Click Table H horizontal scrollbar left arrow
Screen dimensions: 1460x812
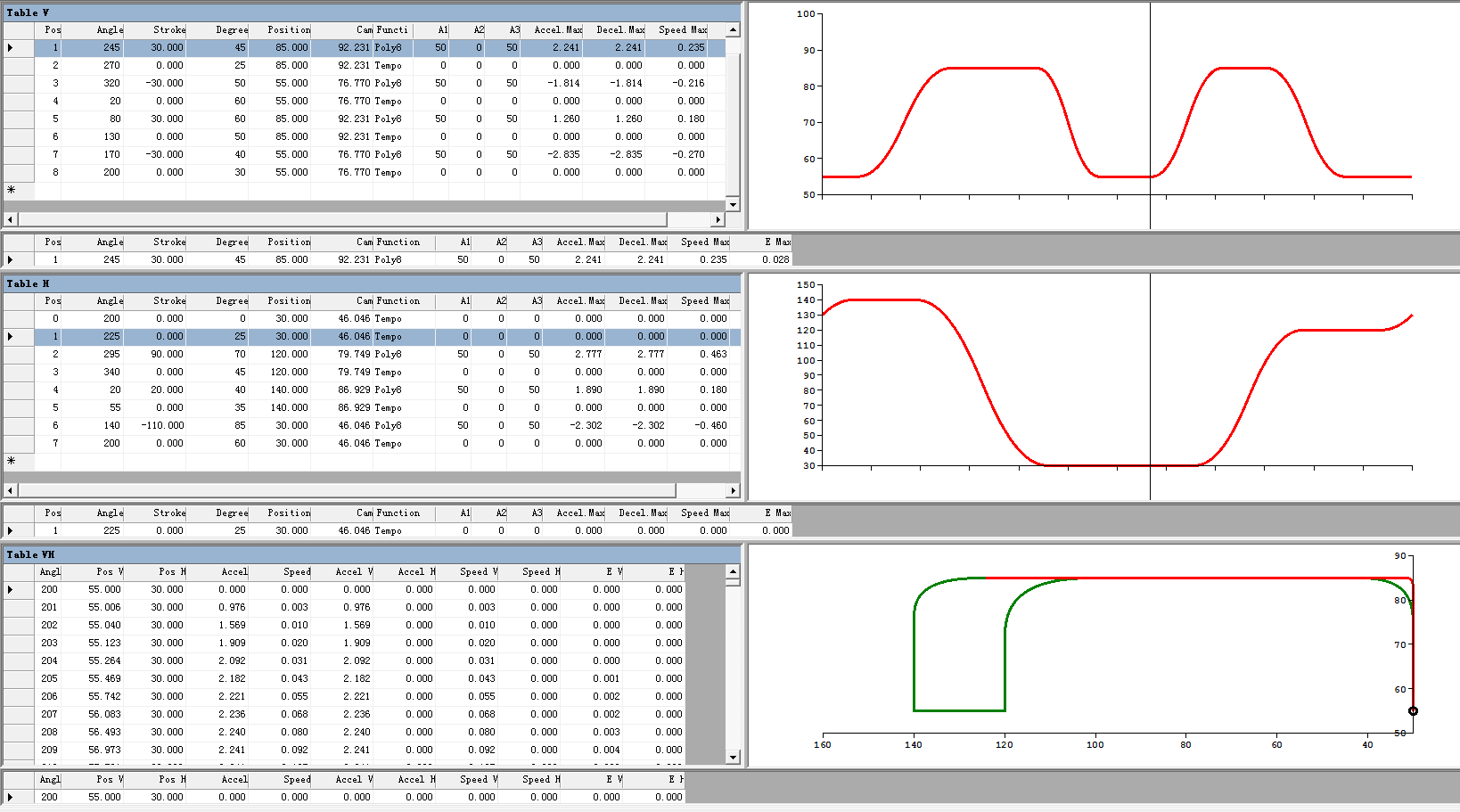click(10, 490)
